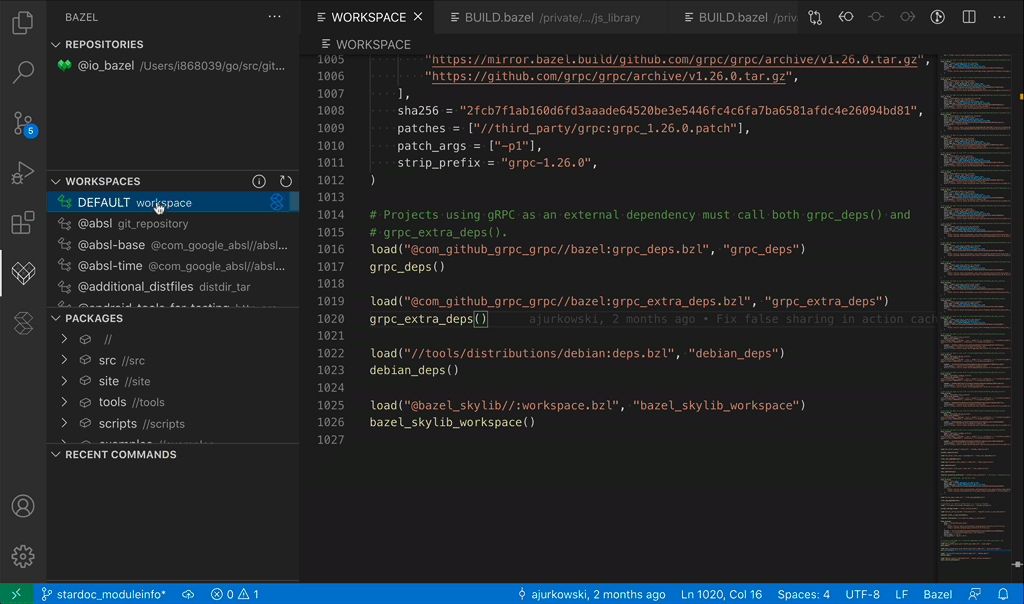Select the @io_bazel repository entry
The width and height of the screenshot is (1024, 604).
[173, 65]
